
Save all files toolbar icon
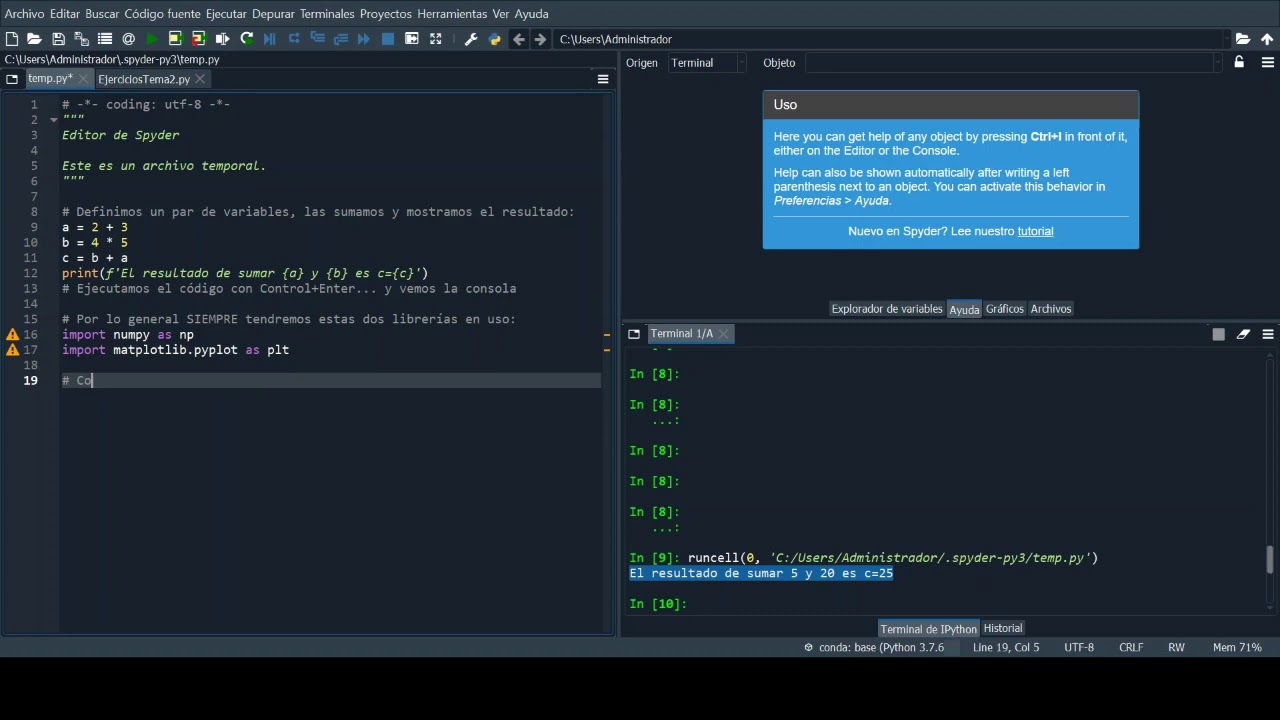coord(81,39)
